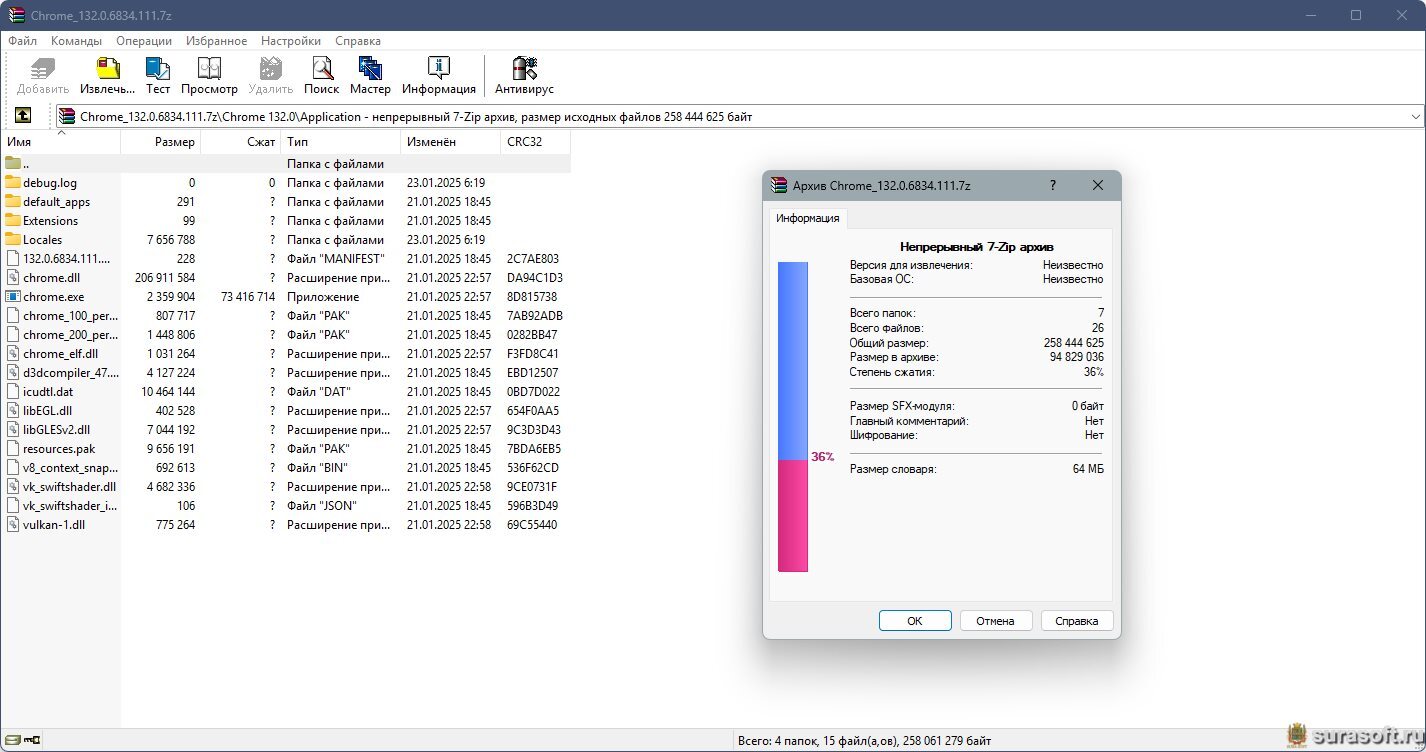This screenshot has height=752, width=1426.
Task: Go up one level using arrow button
Action: tap(23, 116)
